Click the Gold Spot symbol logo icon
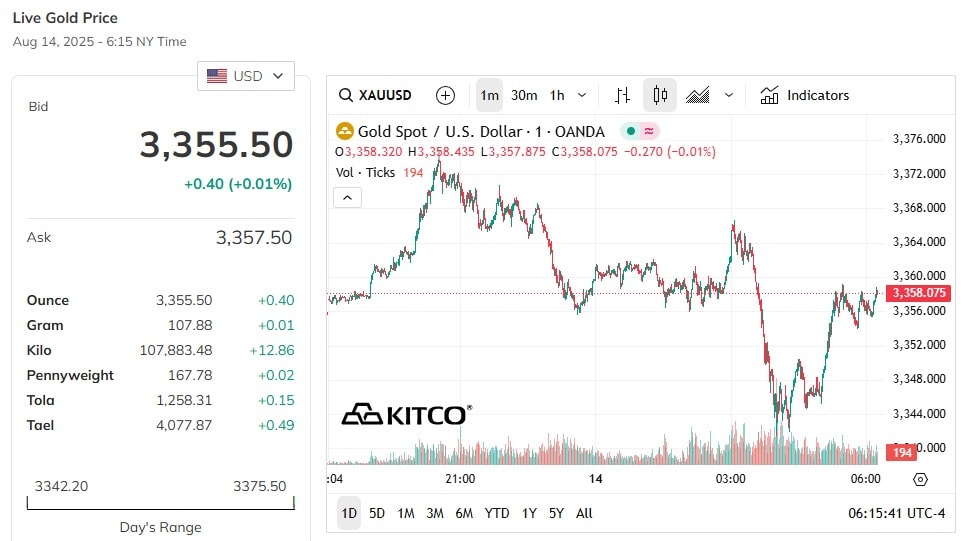966x541 pixels. 344,131
